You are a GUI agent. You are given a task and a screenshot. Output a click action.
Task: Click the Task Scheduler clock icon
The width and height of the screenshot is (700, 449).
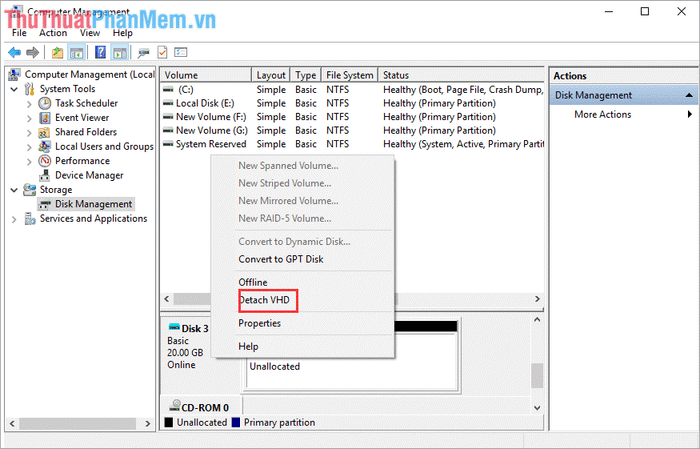tap(45, 104)
